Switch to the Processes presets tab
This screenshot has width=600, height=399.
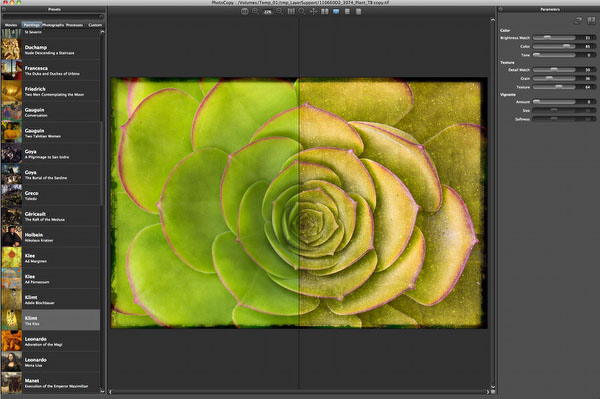coord(75,25)
